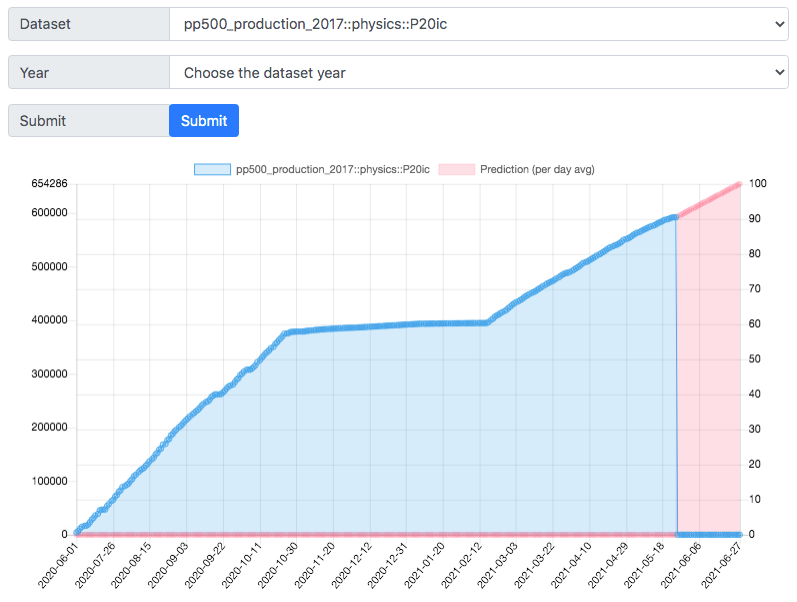The width and height of the screenshot is (797, 602).
Task: Open the Dataset dropdown
Action: click(x=478, y=24)
